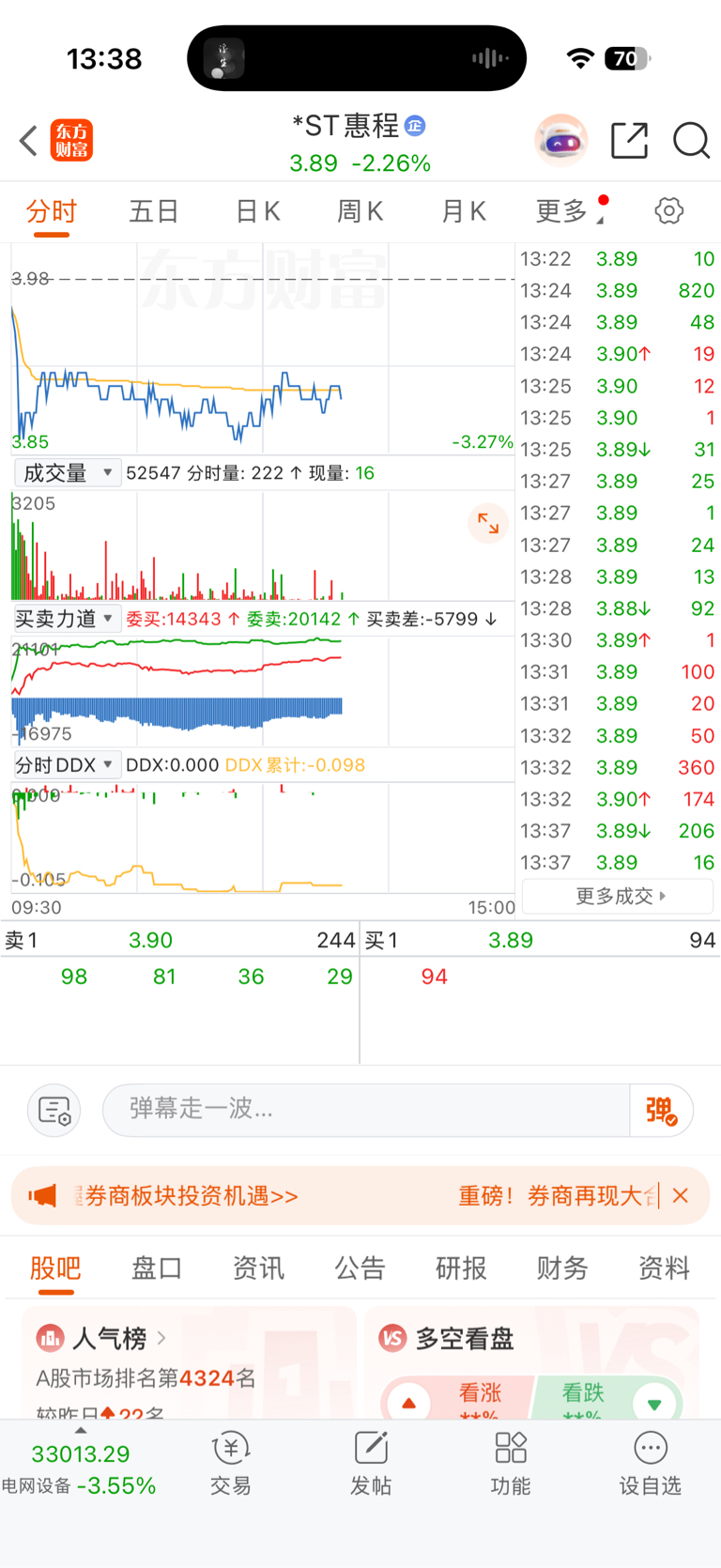Expand 人气榜 with its chevron

(x=161, y=1337)
